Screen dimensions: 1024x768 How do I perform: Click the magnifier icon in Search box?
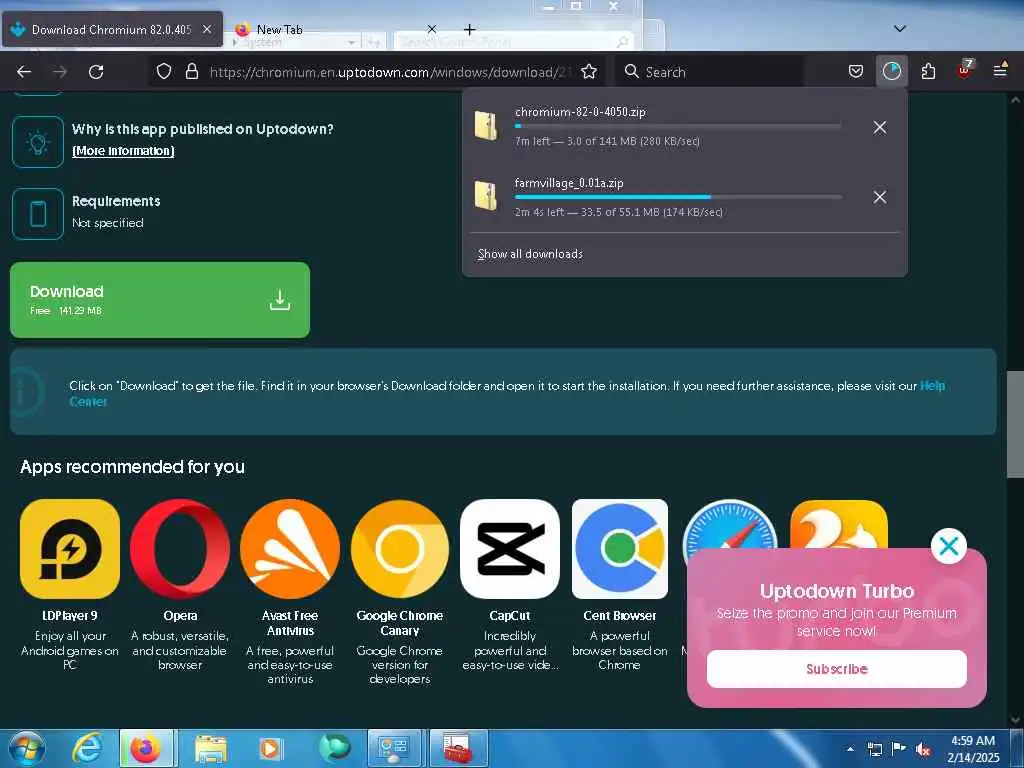[x=632, y=71]
